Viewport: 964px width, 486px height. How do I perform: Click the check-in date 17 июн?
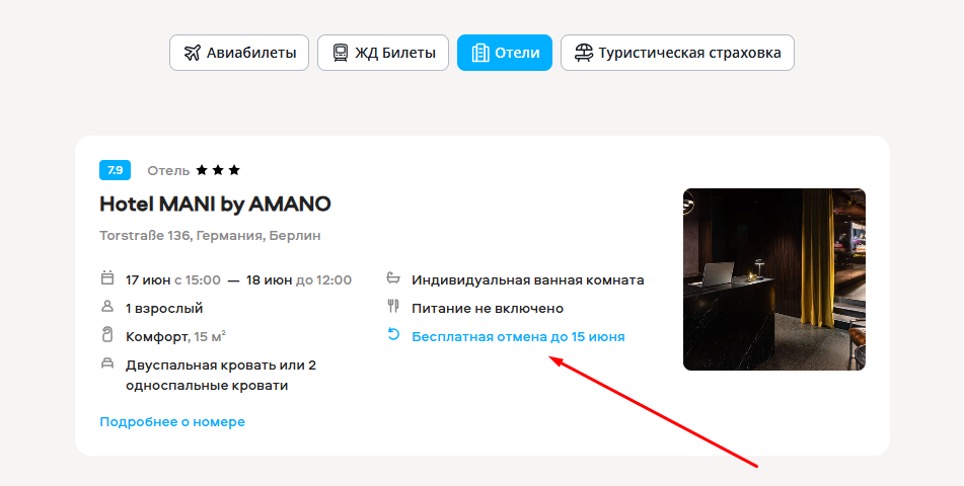148,280
